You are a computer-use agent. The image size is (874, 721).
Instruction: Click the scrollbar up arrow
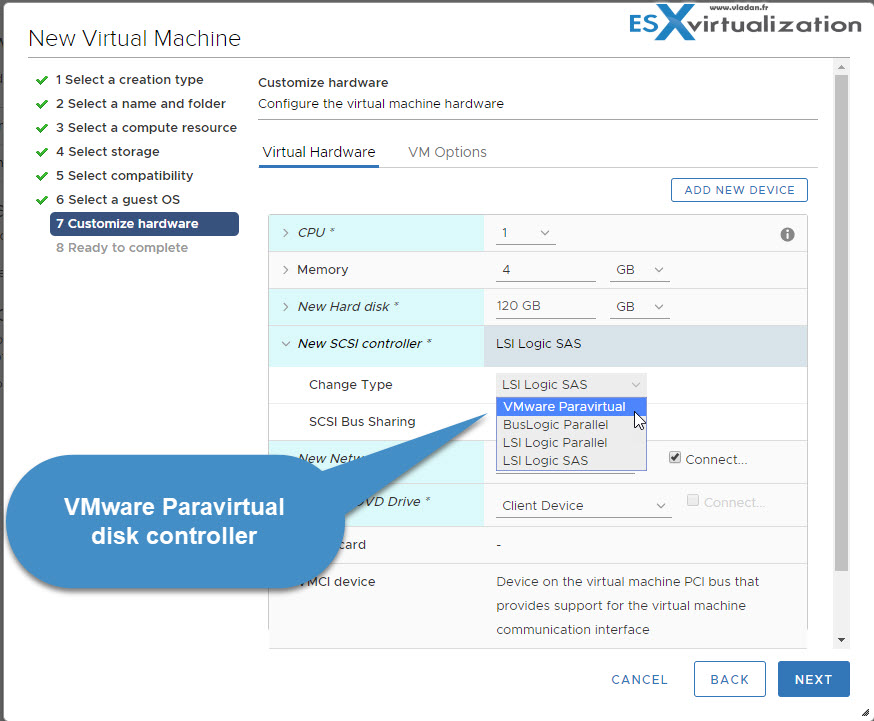click(x=842, y=67)
